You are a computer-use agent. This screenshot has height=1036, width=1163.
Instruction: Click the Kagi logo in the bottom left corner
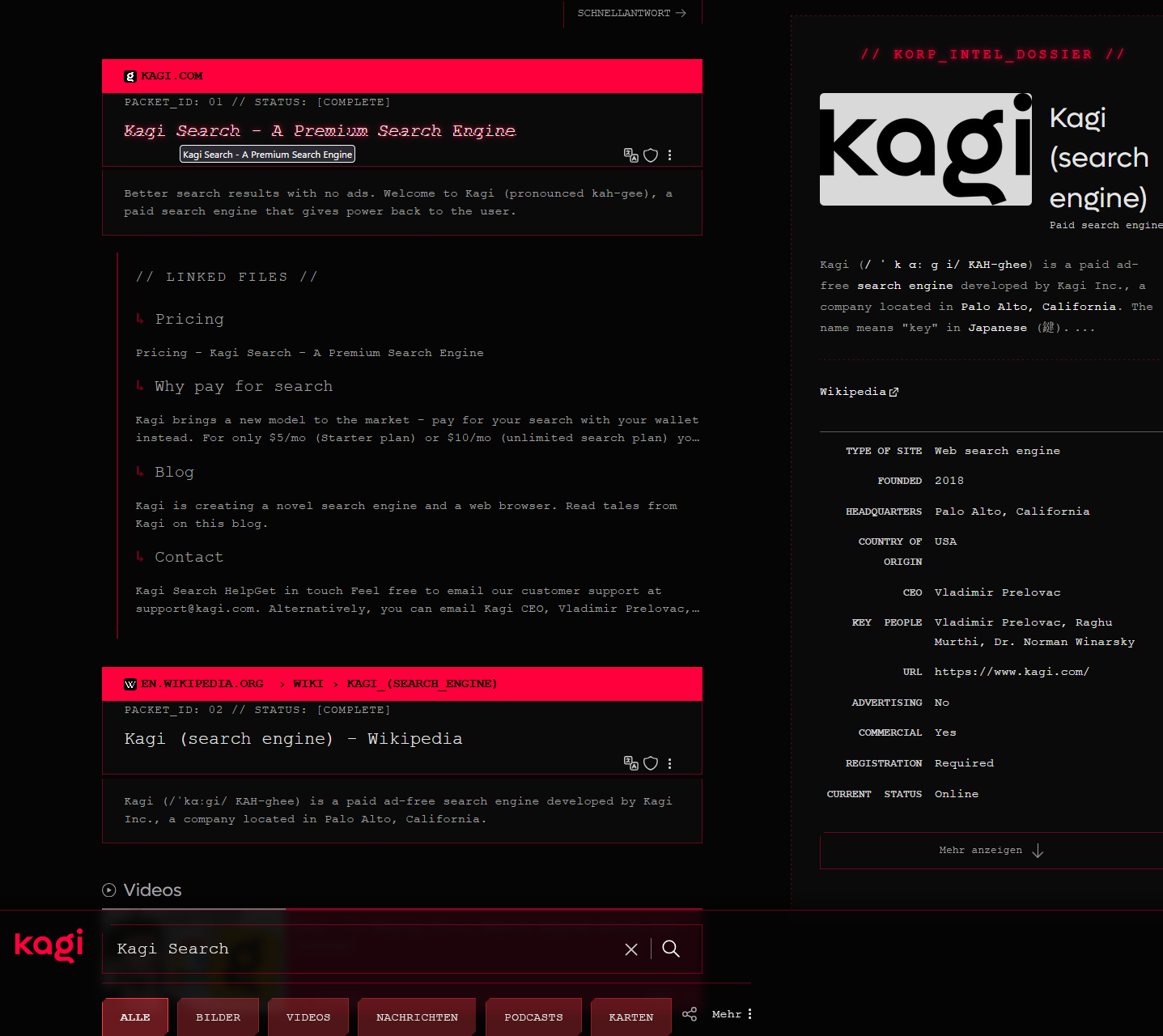click(x=47, y=946)
